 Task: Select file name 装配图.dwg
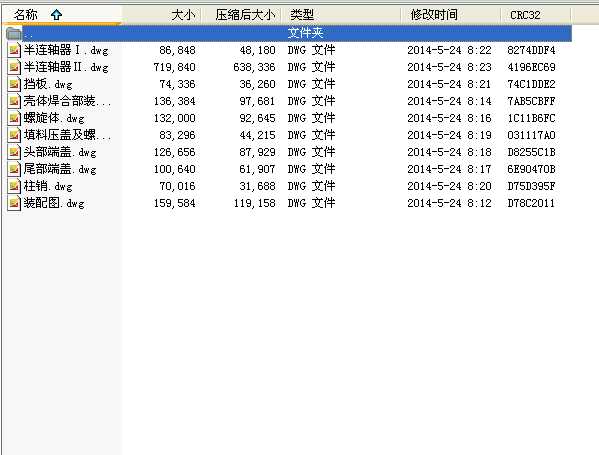click(x=54, y=203)
